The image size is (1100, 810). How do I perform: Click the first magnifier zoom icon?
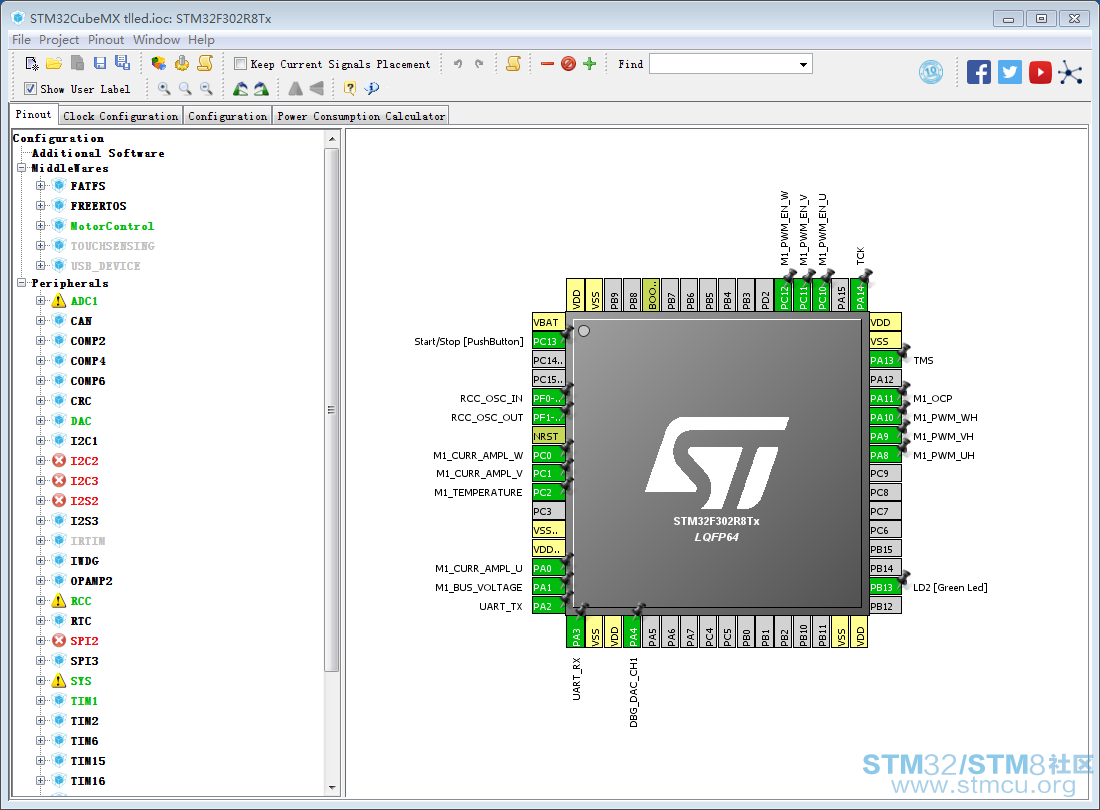tap(164, 88)
